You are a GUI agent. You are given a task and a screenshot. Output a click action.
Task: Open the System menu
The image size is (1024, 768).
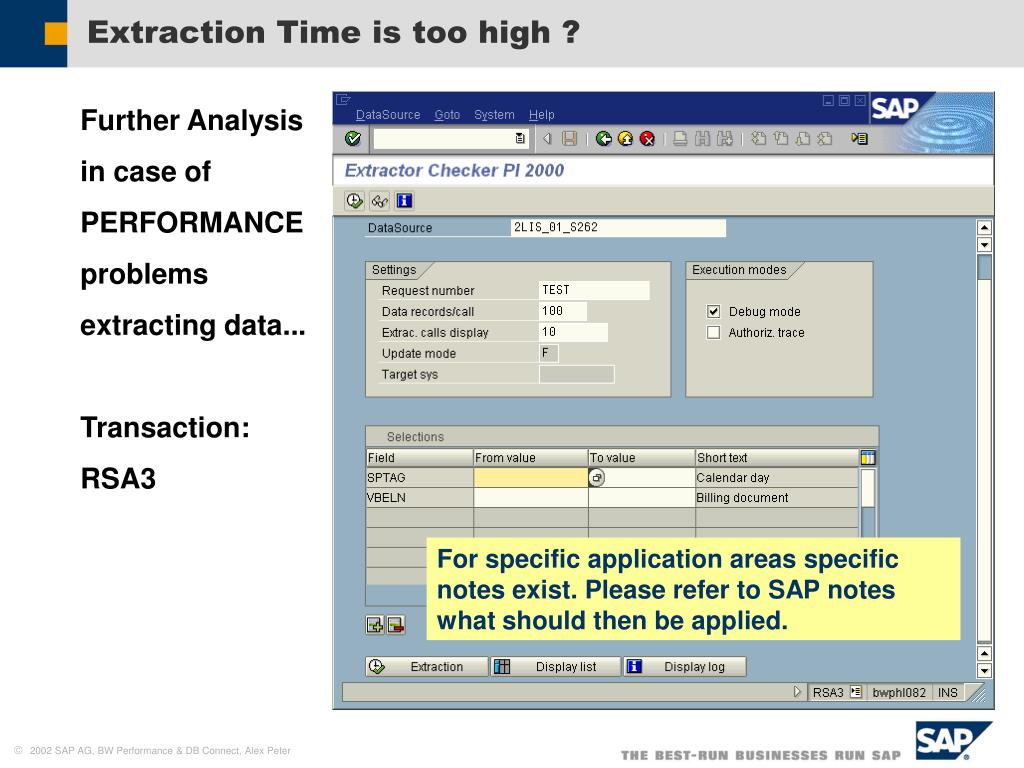point(494,115)
